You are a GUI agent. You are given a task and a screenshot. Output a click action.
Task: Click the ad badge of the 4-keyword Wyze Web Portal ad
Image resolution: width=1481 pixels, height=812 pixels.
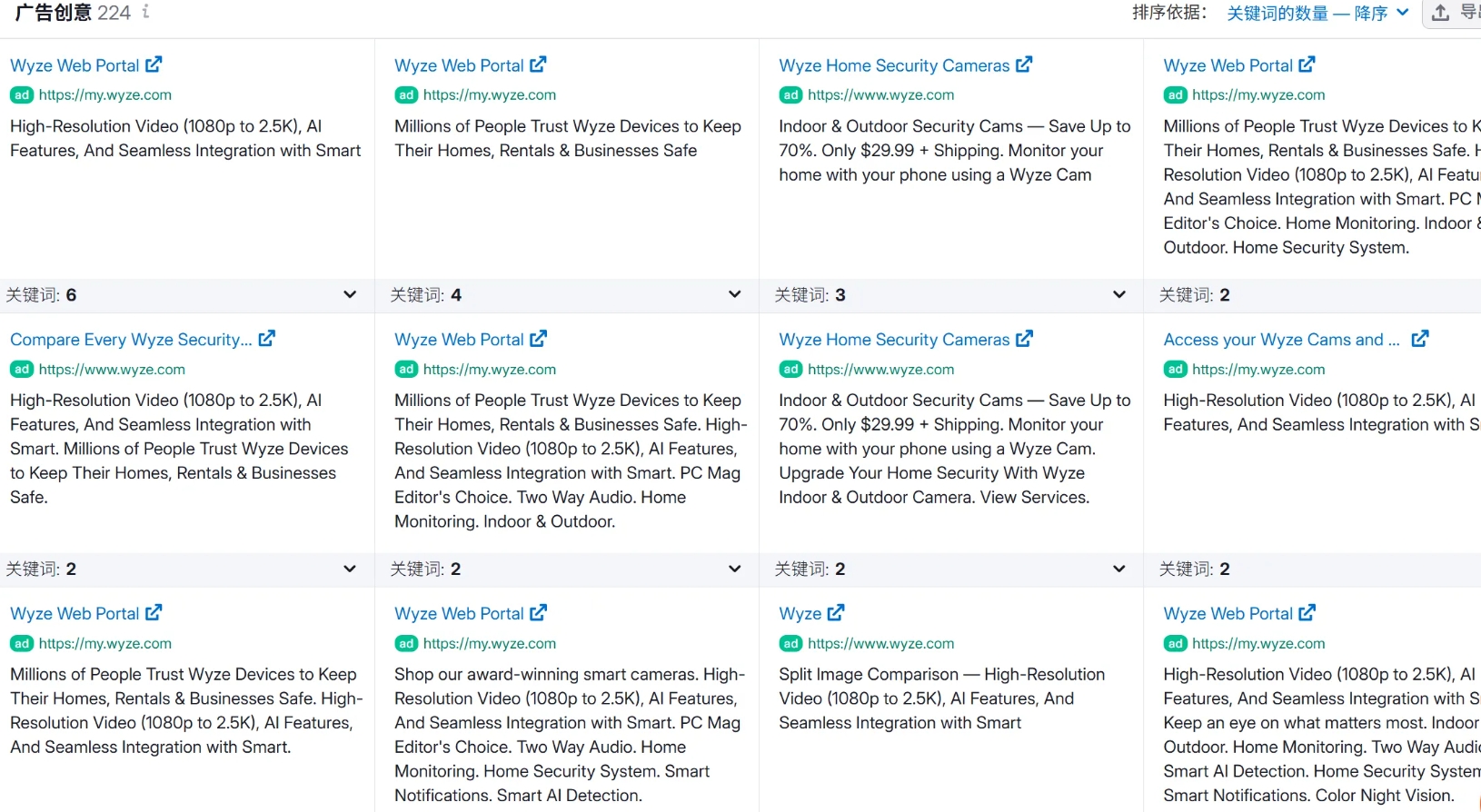406,95
